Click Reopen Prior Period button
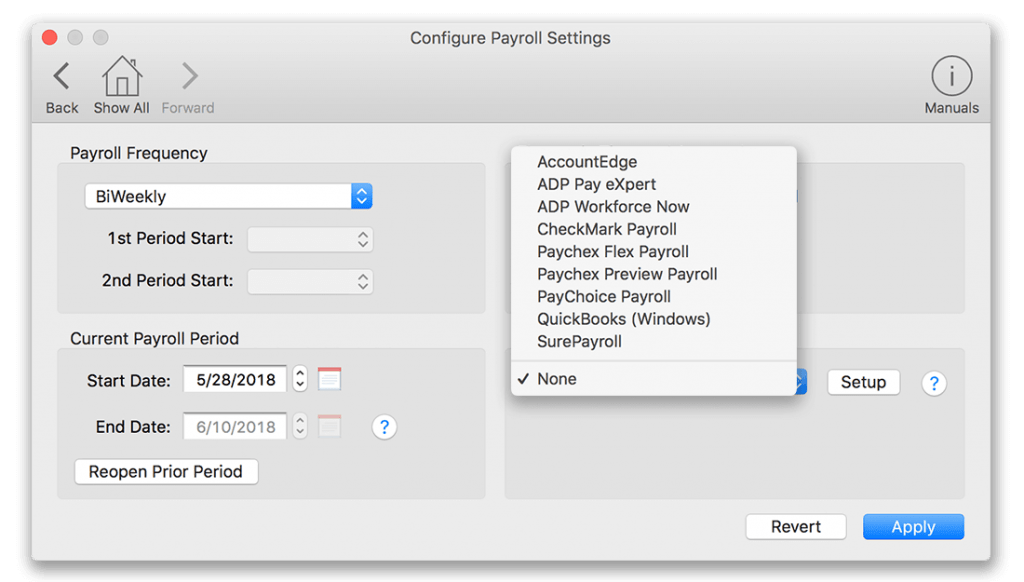Screen dimensions: 1024x582 166,472
